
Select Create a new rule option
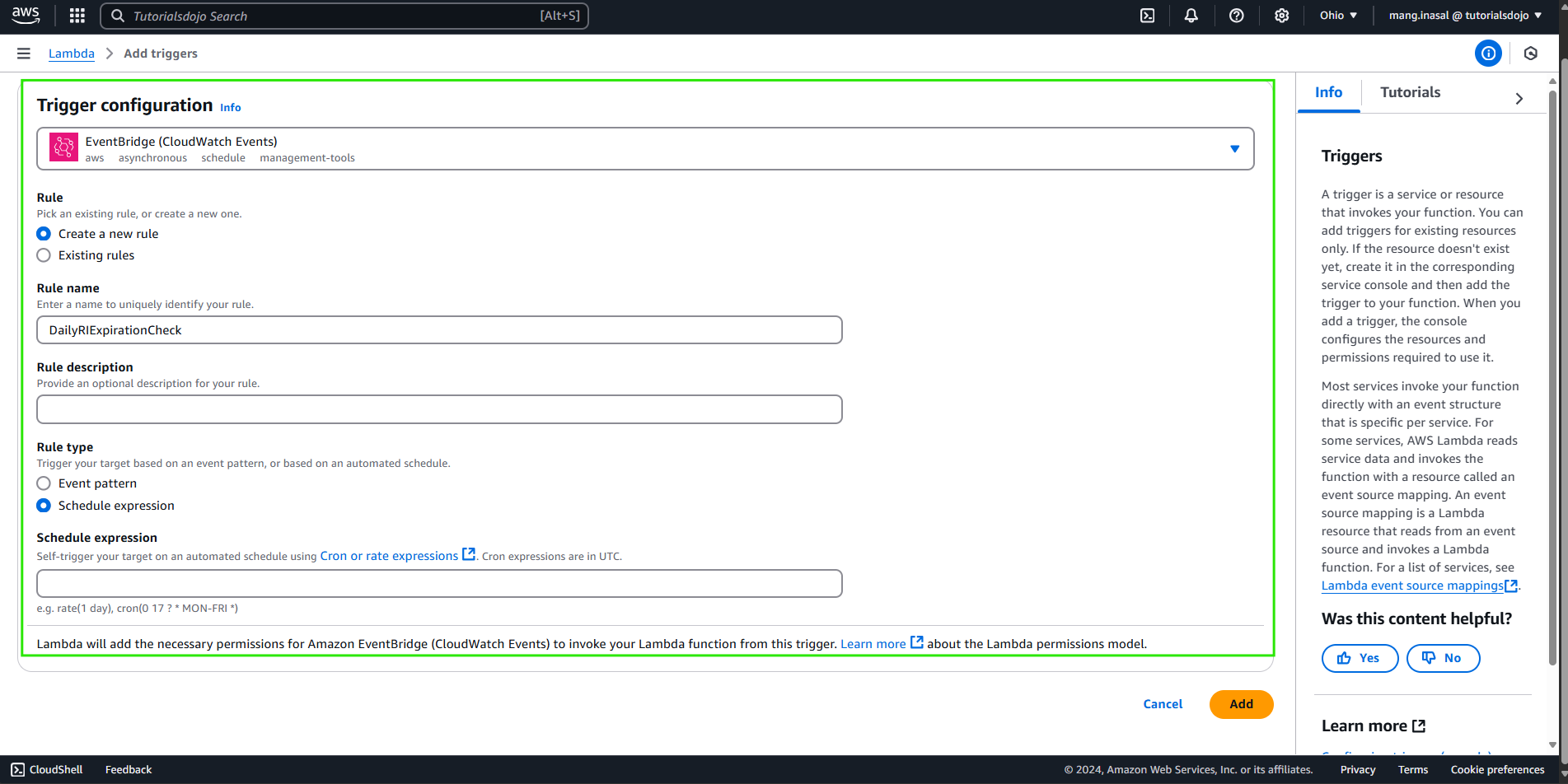(x=44, y=234)
